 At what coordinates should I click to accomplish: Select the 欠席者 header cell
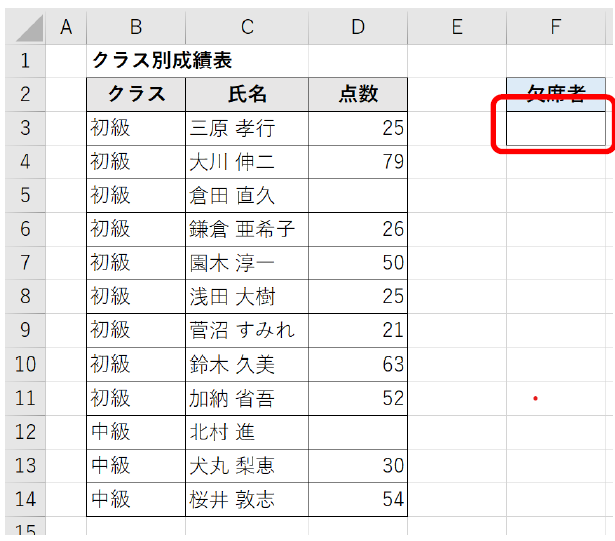click(x=556, y=94)
